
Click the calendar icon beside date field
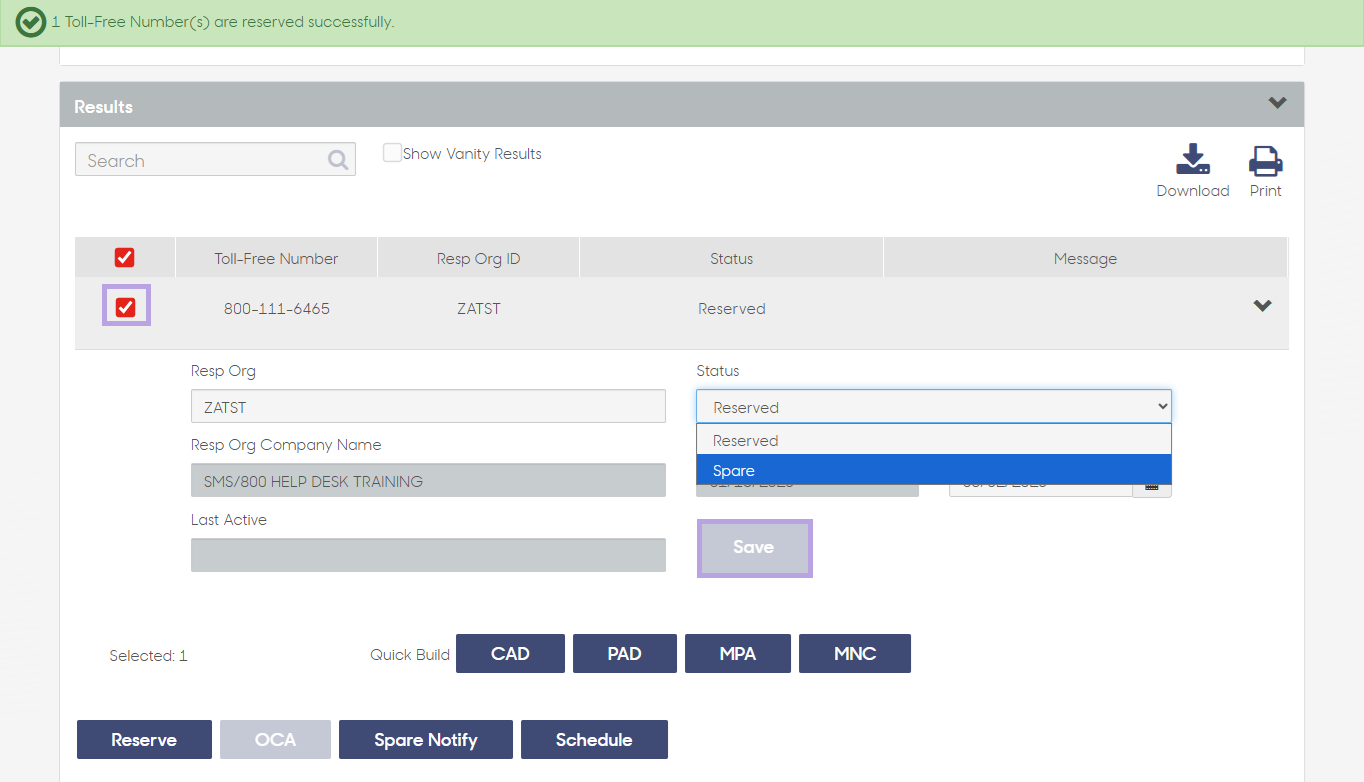pyautogui.click(x=1151, y=486)
